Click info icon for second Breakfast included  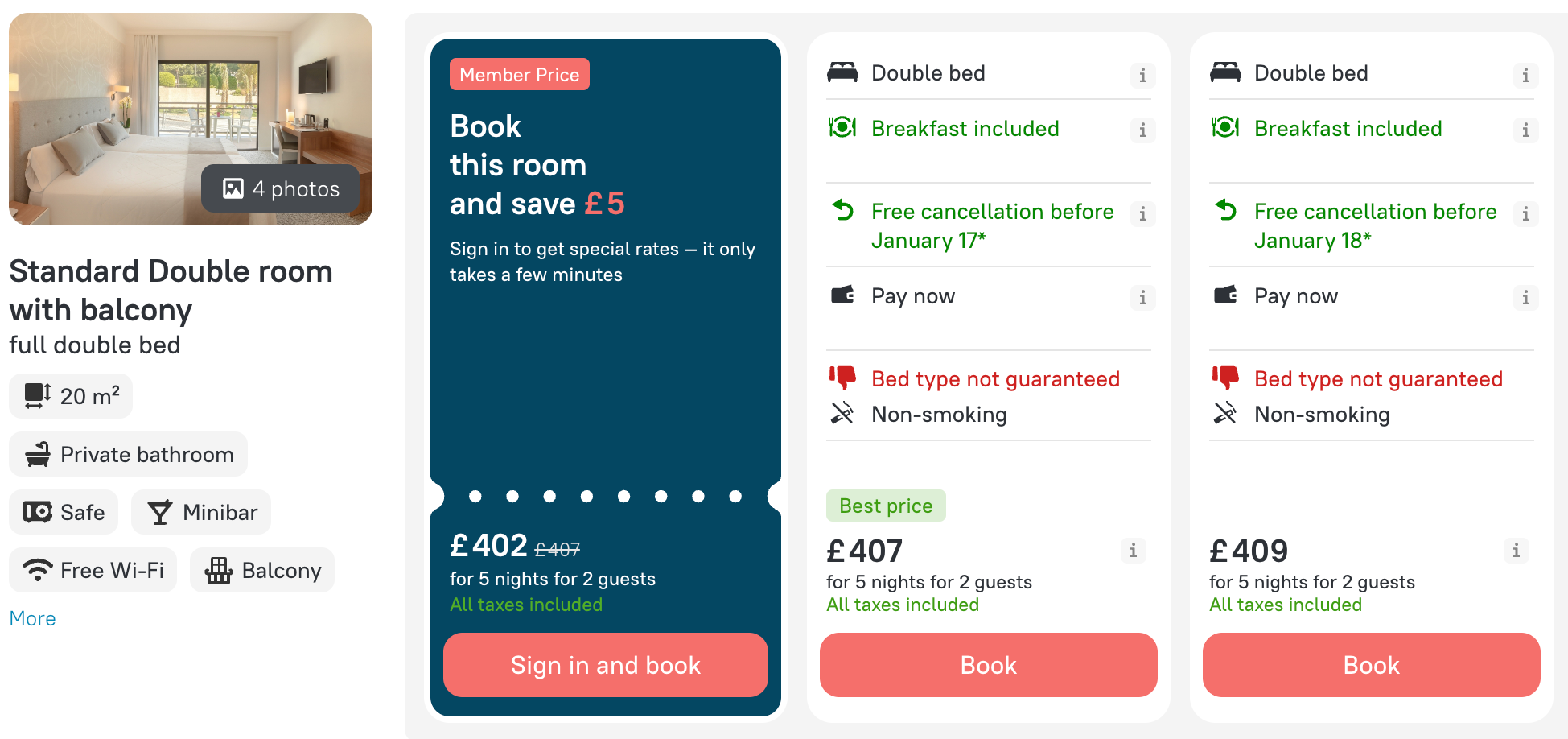point(1525,130)
